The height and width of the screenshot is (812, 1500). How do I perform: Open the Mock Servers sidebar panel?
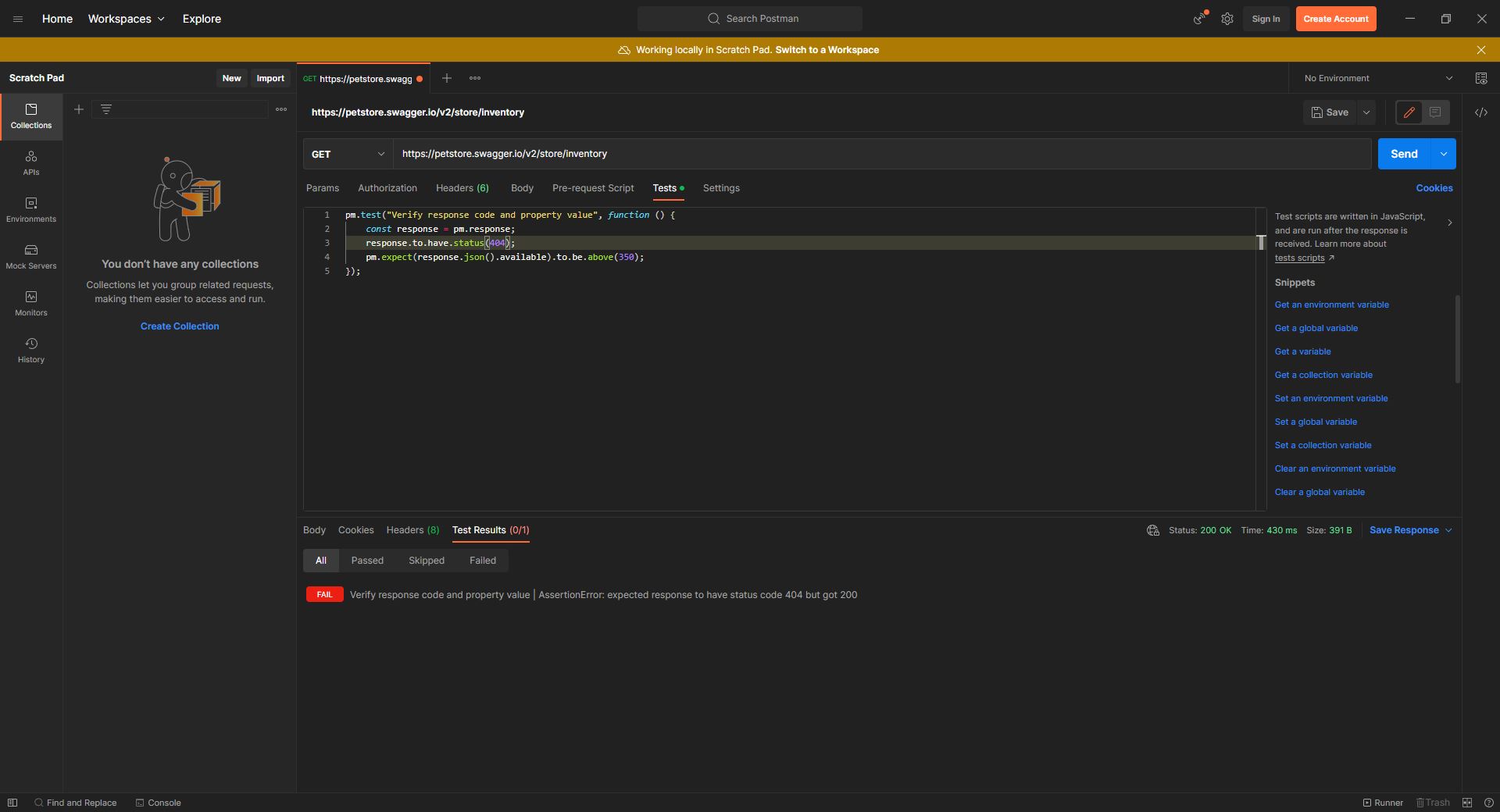[x=31, y=257]
